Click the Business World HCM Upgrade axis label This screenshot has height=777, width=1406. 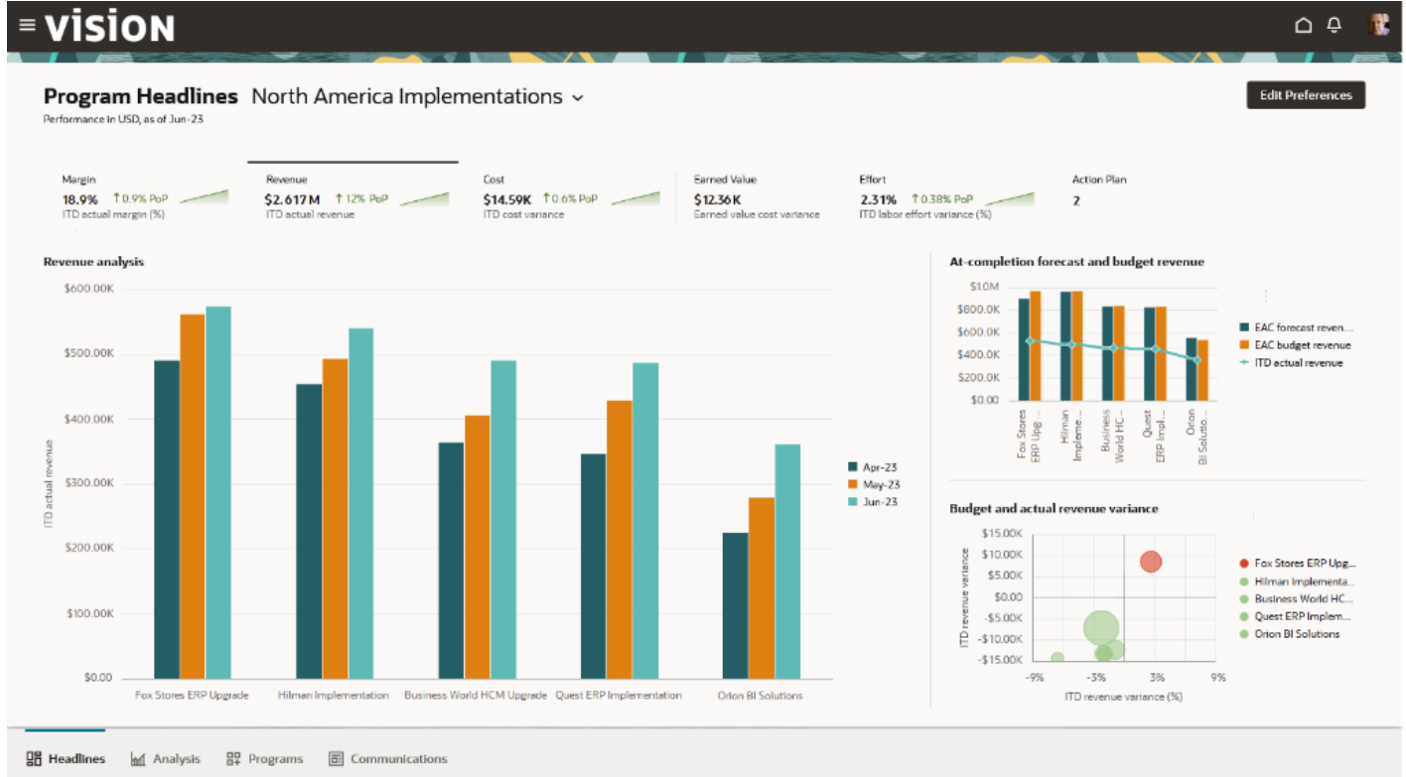(x=475, y=695)
